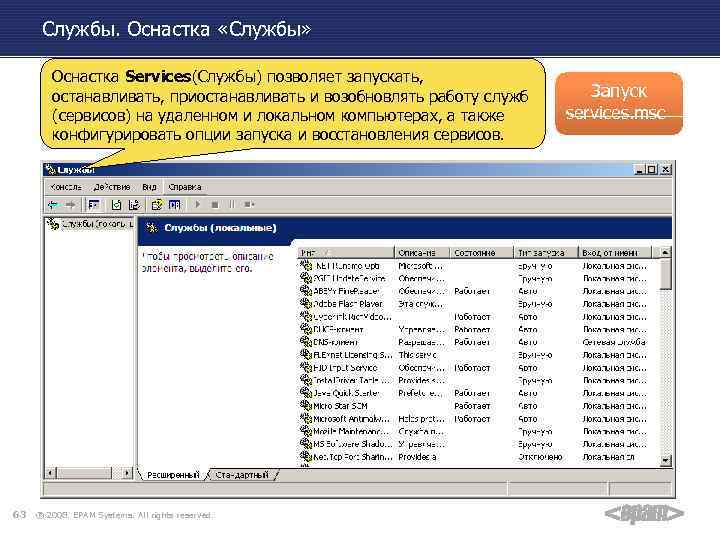Click Авто startup type in DNS-клиент row

(527, 342)
